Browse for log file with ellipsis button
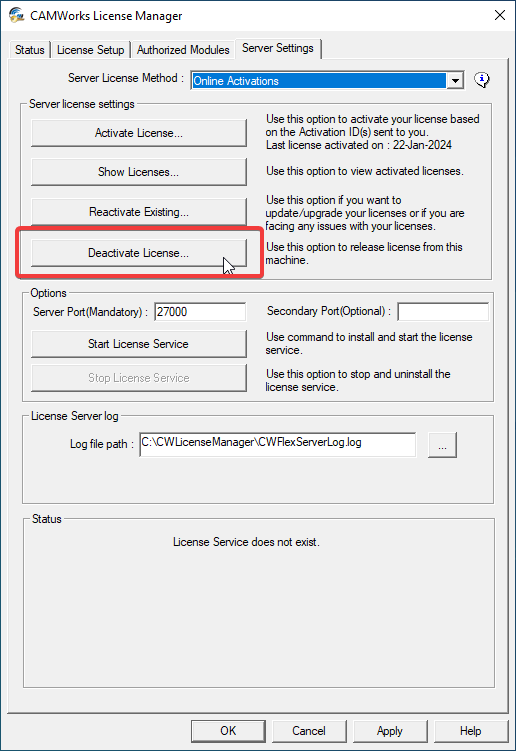516x751 pixels. point(442,445)
